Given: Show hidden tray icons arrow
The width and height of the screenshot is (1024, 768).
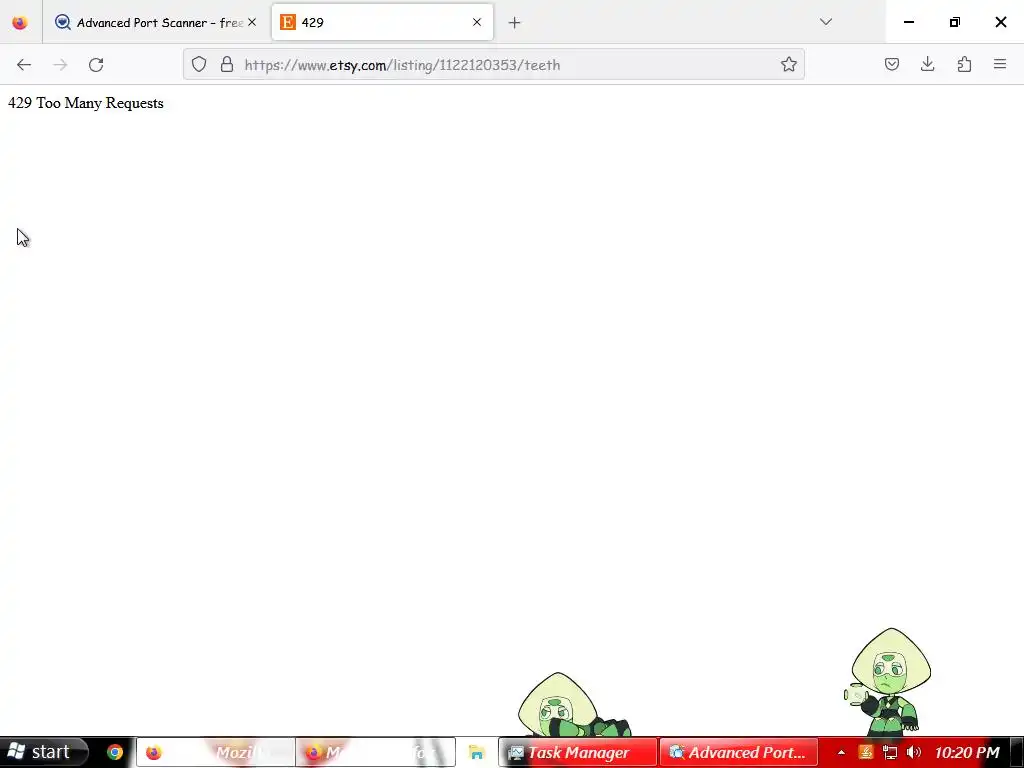Looking at the screenshot, I should (841, 753).
